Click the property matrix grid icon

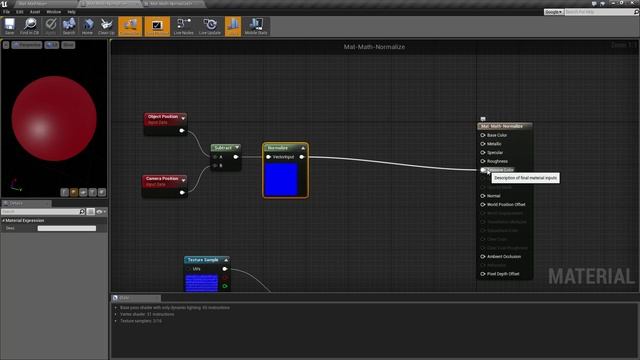point(91,211)
